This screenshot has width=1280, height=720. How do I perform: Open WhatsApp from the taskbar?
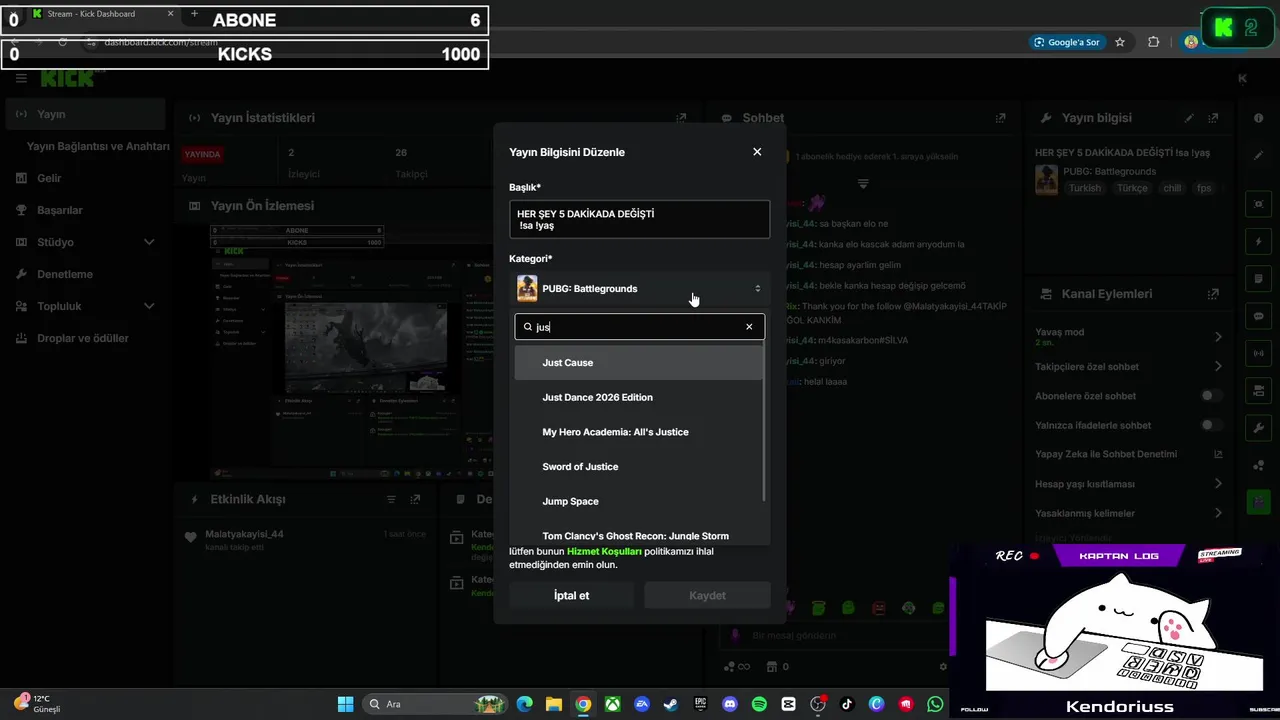click(x=935, y=704)
